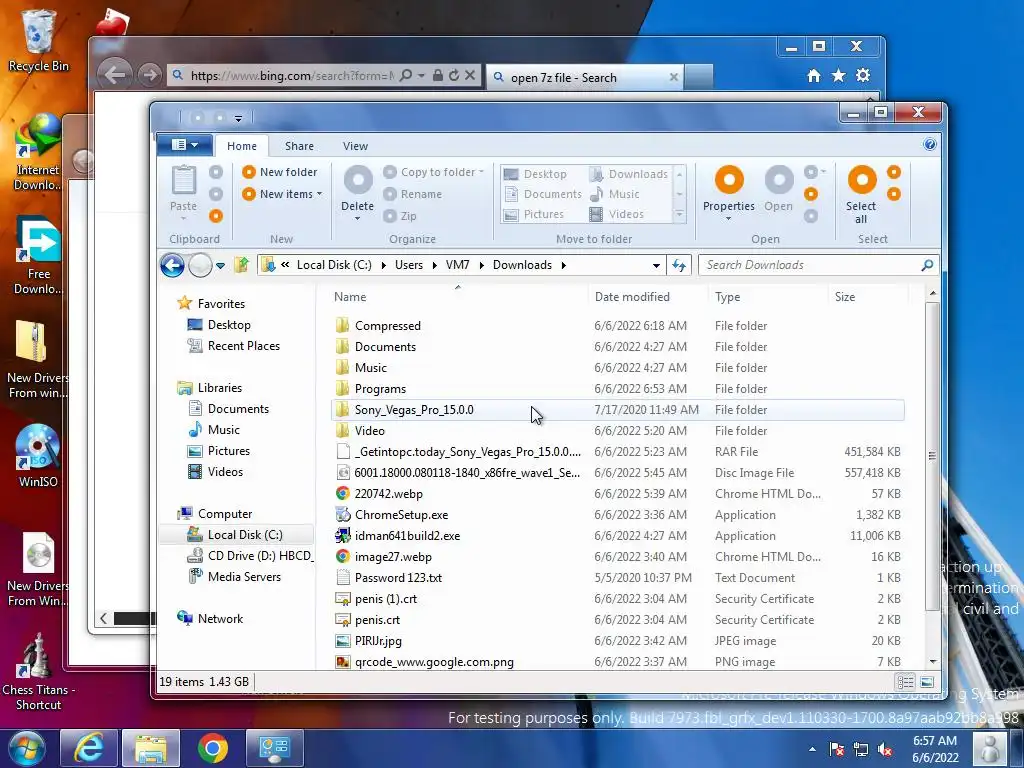
Task: Open the address bar history dropdown
Action: [x=656, y=265]
